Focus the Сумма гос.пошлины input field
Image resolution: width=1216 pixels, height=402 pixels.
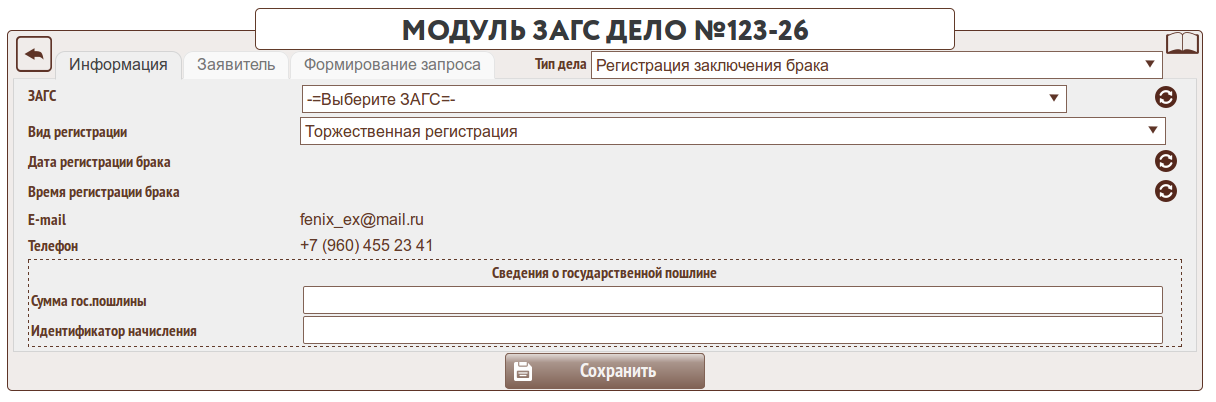coord(732,300)
